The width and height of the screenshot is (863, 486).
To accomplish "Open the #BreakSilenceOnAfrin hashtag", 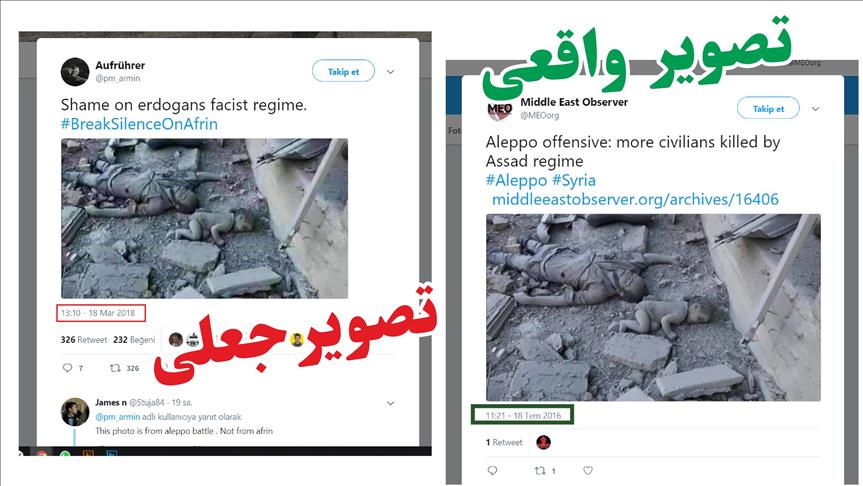I will [x=139, y=124].
